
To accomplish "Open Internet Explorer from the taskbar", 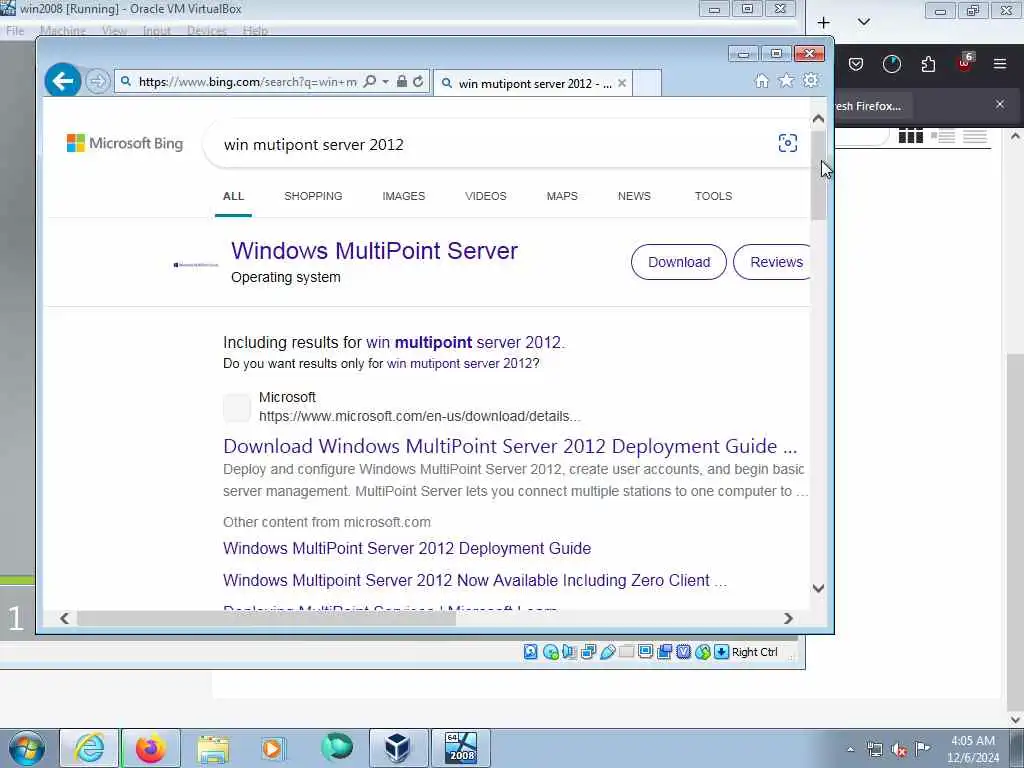I will click(x=89, y=748).
